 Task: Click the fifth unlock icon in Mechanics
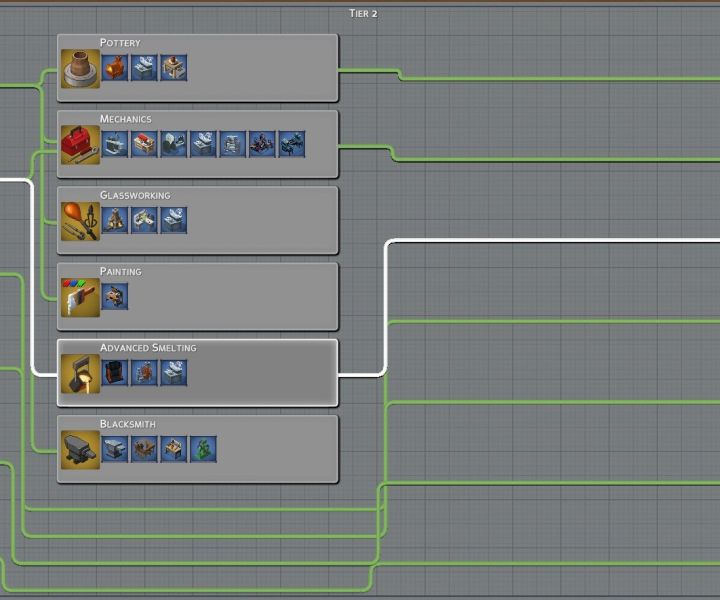(232, 144)
